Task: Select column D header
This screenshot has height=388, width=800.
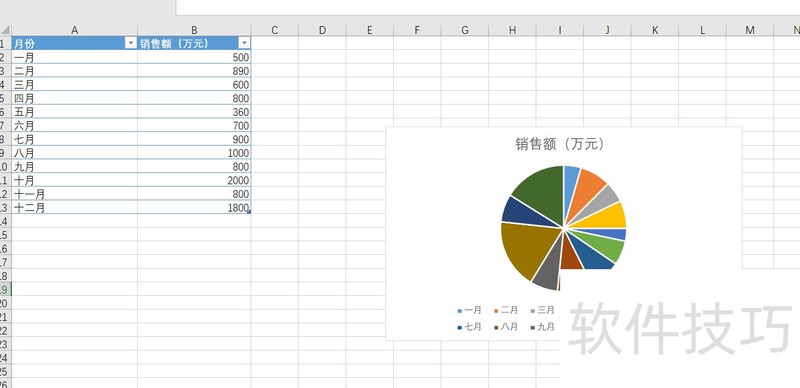Action: [x=322, y=30]
